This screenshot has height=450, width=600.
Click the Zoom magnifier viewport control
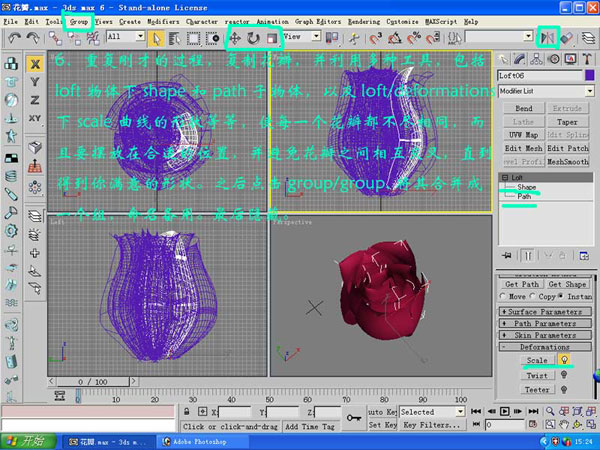pyautogui.click(x=550, y=411)
